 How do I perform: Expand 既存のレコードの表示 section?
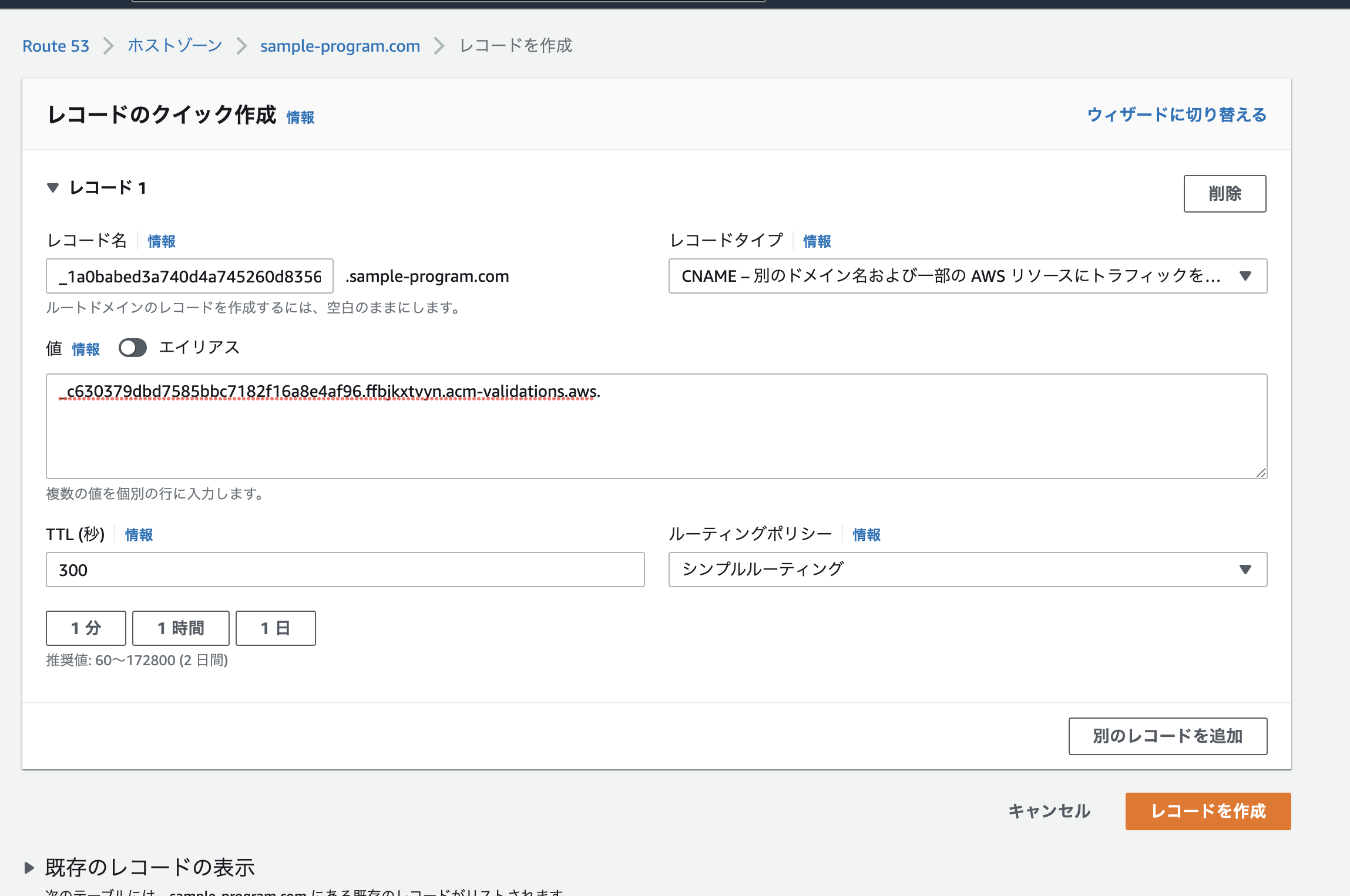tap(29, 867)
